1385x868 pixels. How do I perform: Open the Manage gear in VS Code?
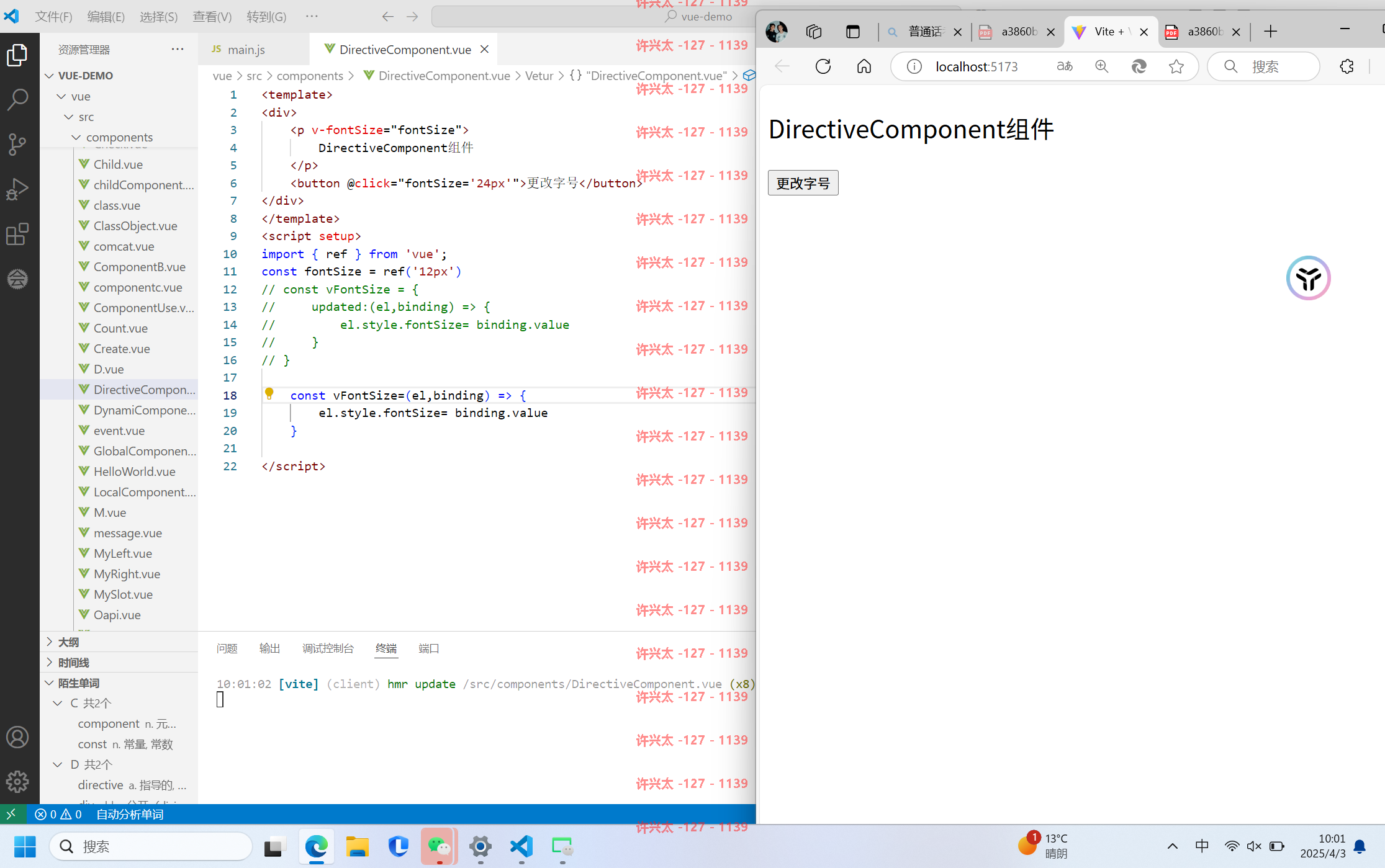[17, 782]
